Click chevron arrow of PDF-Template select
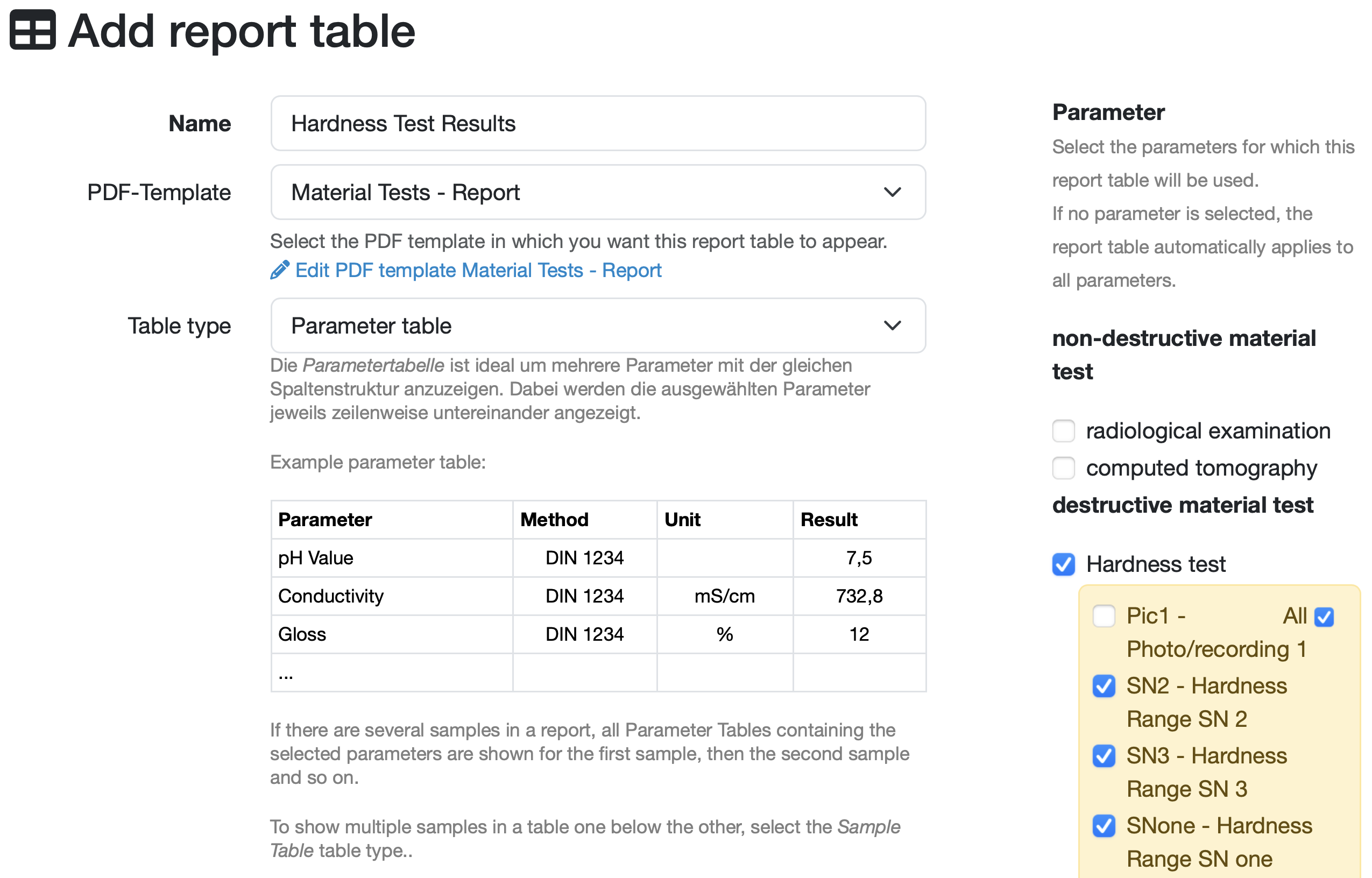Screen dimensions: 1372x878 pyautogui.click(x=892, y=193)
